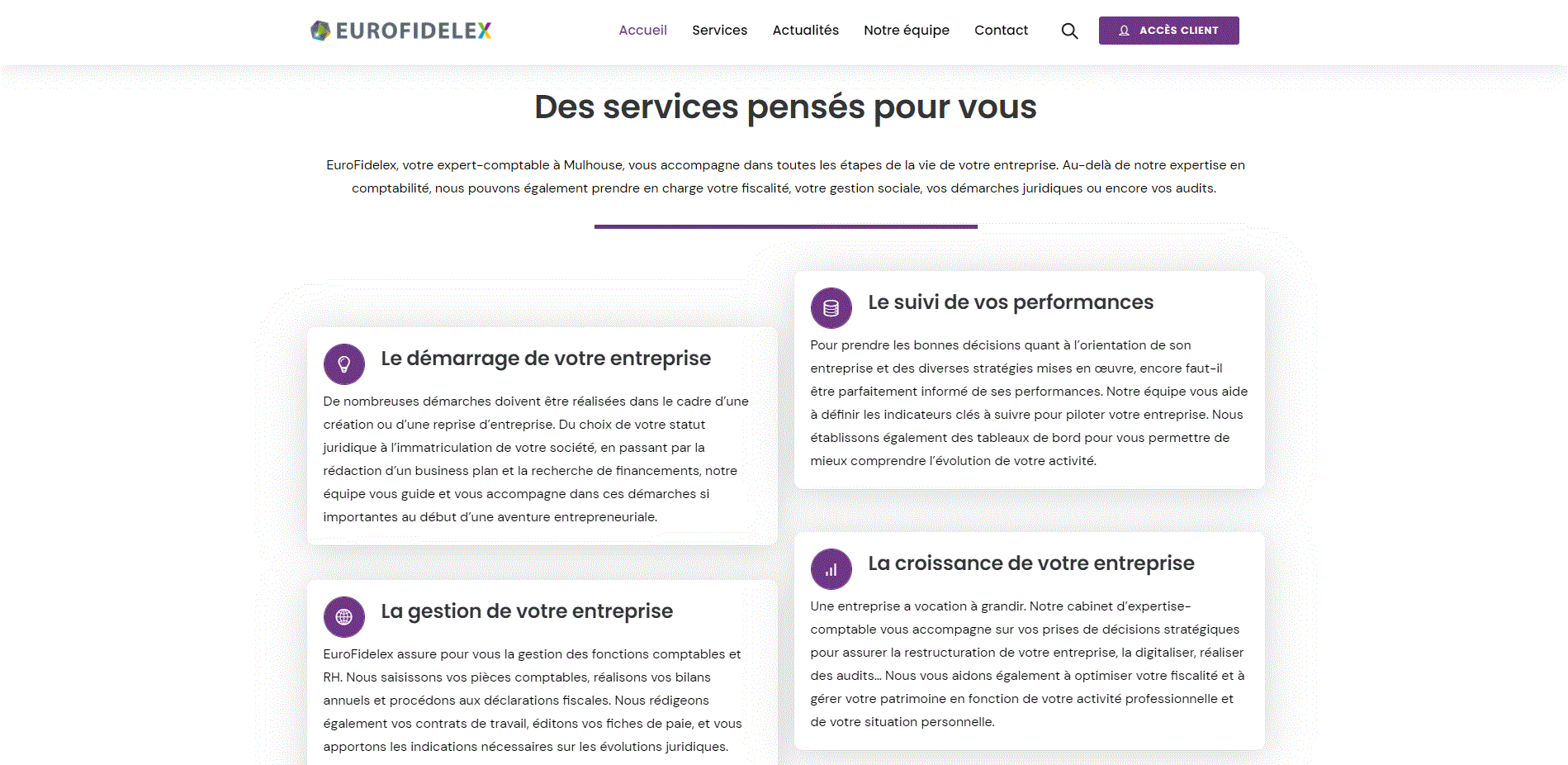The image size is (1568, 765).
Task: Click the lightbulb icon for démarrage
Action: [x=344, y=364]
